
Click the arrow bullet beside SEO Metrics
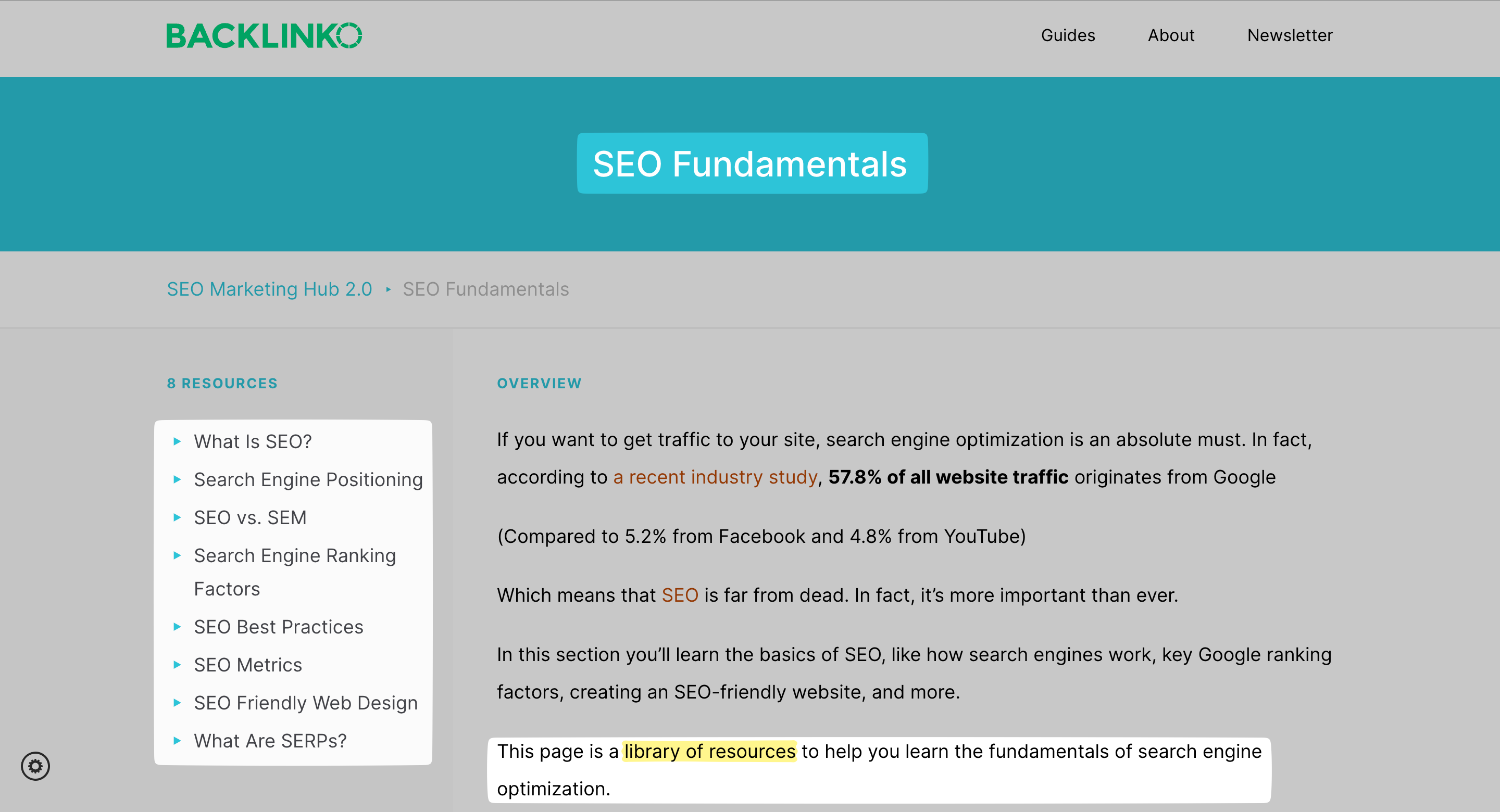click(x=177, y=665)
